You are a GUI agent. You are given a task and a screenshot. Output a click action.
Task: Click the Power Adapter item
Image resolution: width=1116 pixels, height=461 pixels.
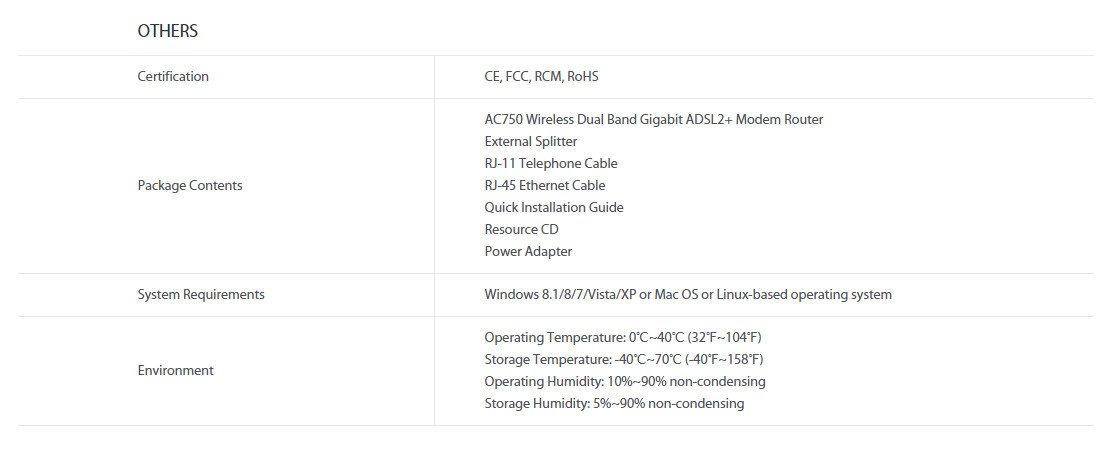[528, 251]
